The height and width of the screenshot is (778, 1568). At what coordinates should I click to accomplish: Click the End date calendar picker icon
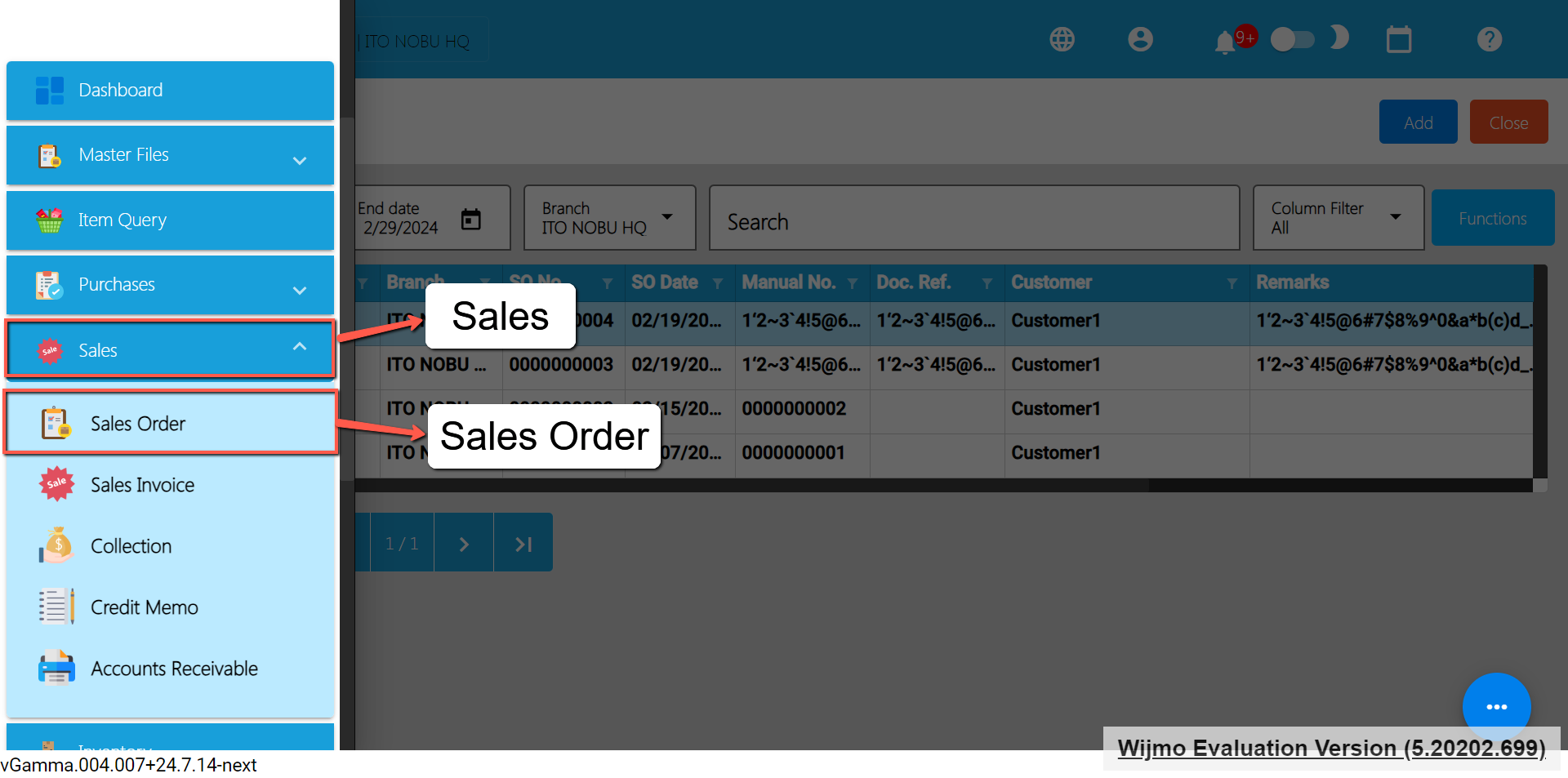coord(471,219)
